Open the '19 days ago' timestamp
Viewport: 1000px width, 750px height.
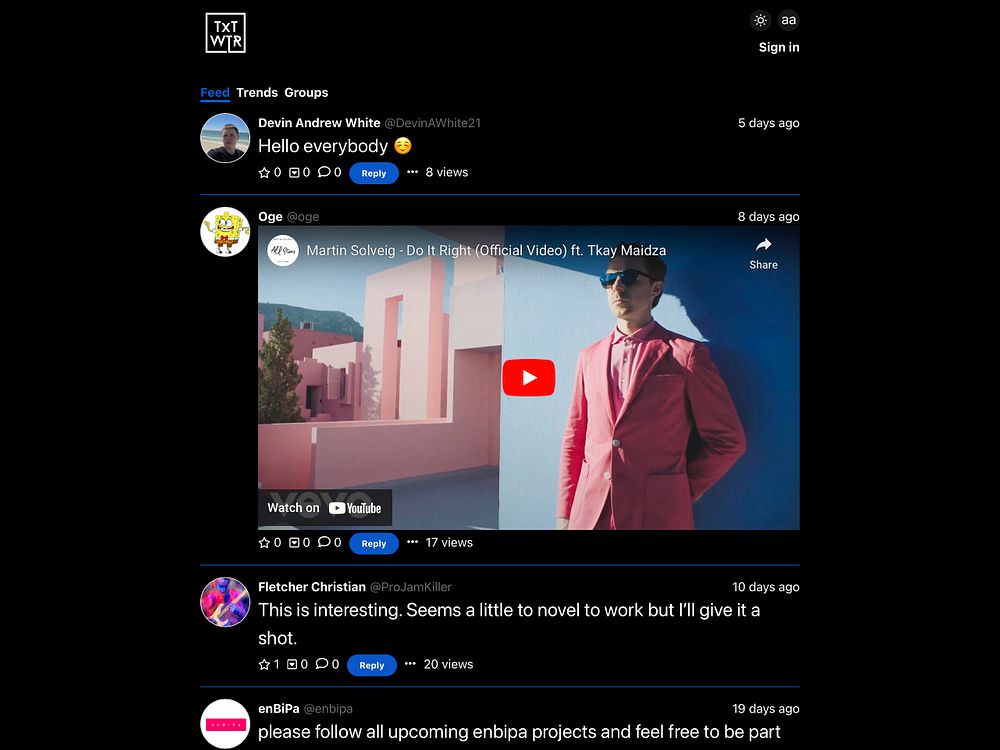coord(766,709)
